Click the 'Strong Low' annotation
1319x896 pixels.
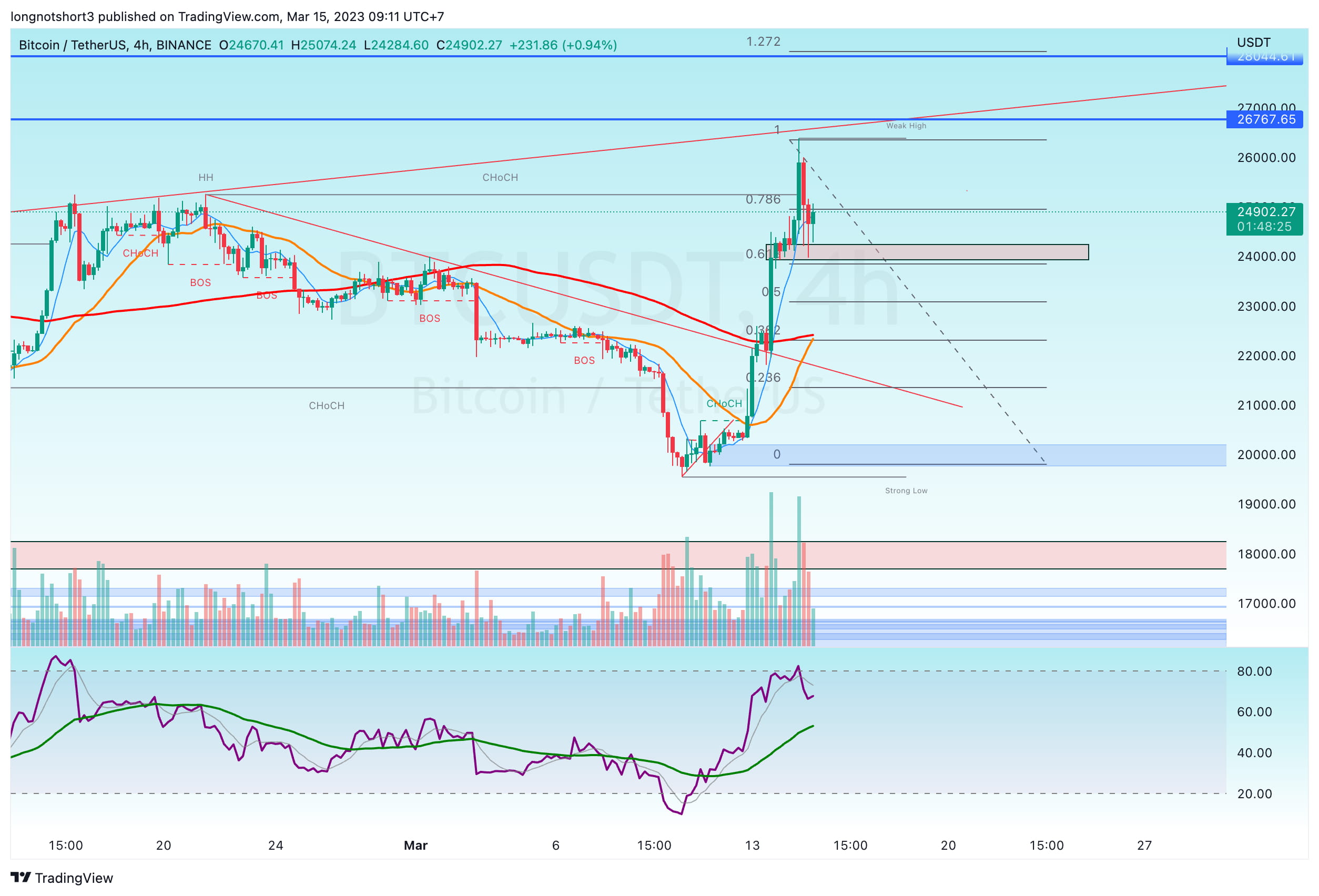coord(906,491)
